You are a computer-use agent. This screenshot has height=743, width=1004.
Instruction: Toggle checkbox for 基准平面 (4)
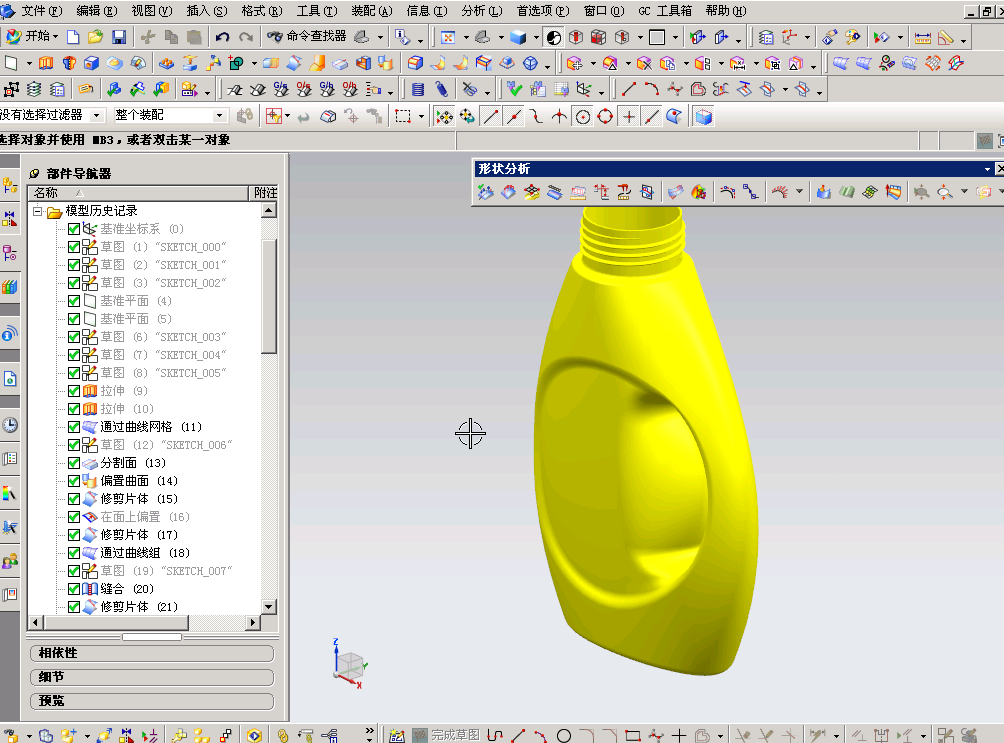tap(74, 300)
